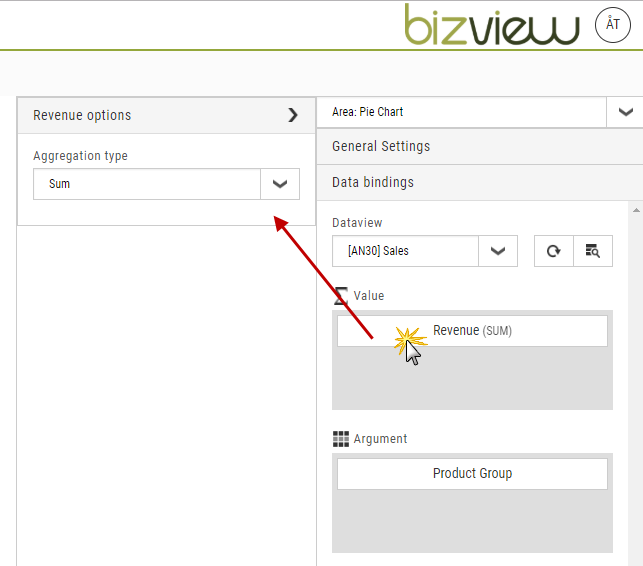Viewport: 643px width, 566px height.
Task: Open the ÅT user avatar menu
Action: click(613, 25)
